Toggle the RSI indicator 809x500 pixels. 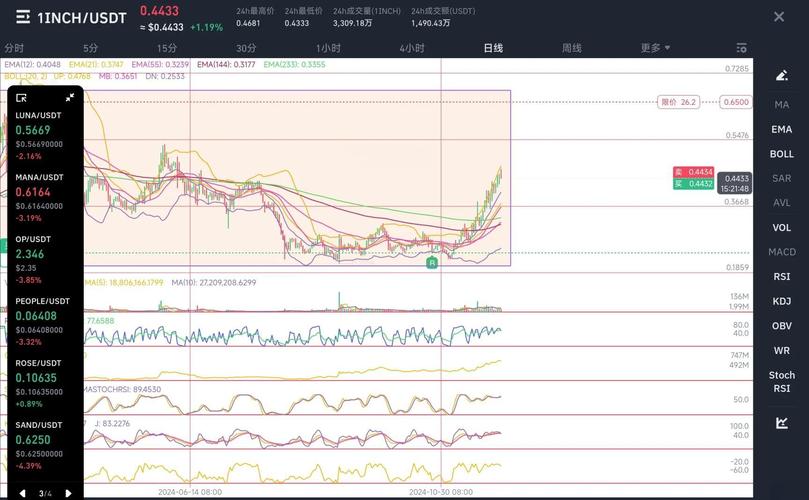tap(782, 277)
